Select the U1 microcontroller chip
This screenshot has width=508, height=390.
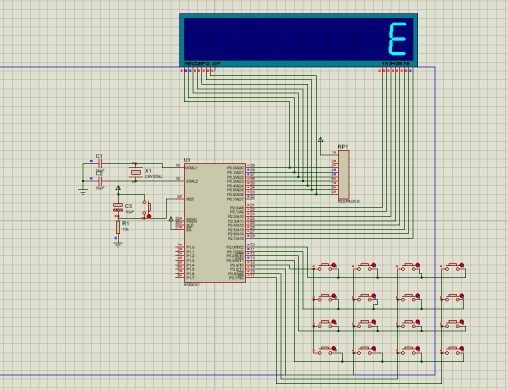[215, 223]
